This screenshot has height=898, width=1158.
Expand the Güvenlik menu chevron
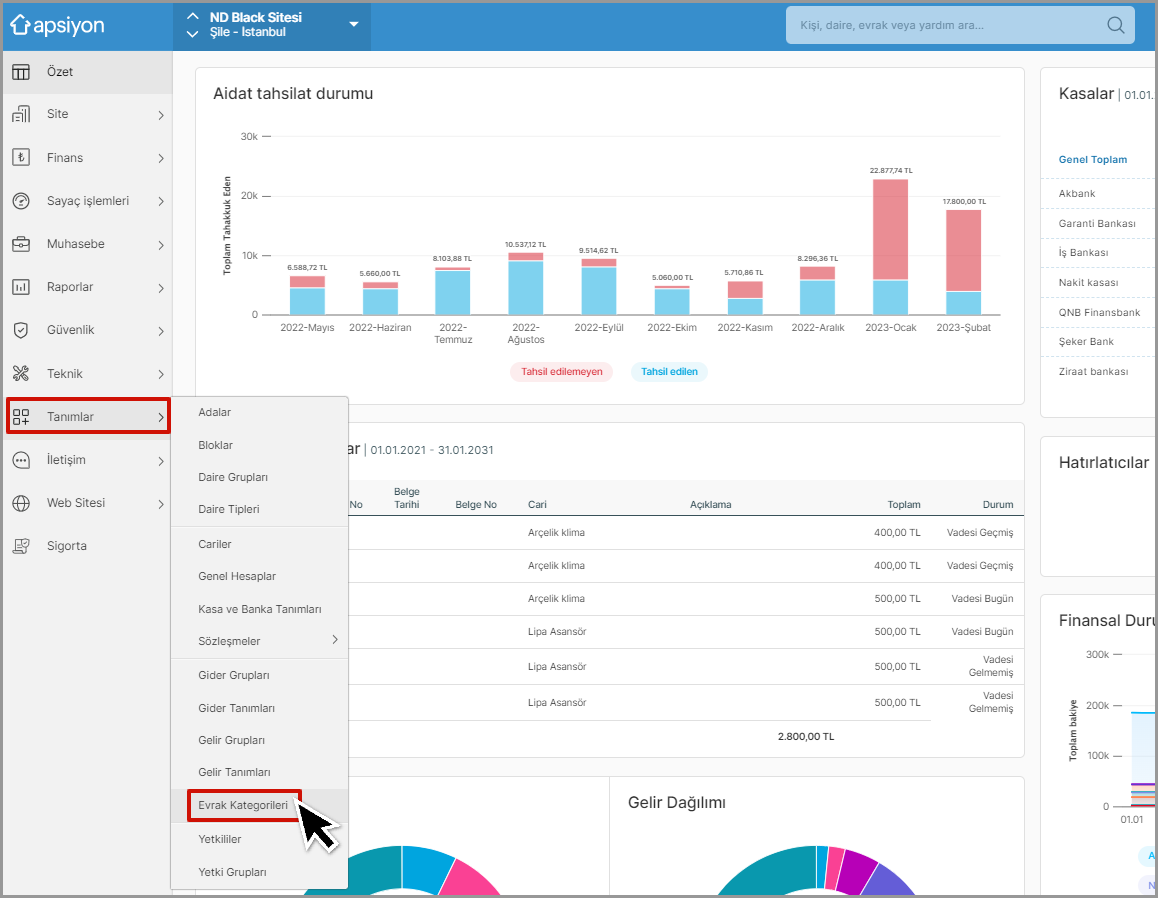pyautogui.click(x=161, y=331)
